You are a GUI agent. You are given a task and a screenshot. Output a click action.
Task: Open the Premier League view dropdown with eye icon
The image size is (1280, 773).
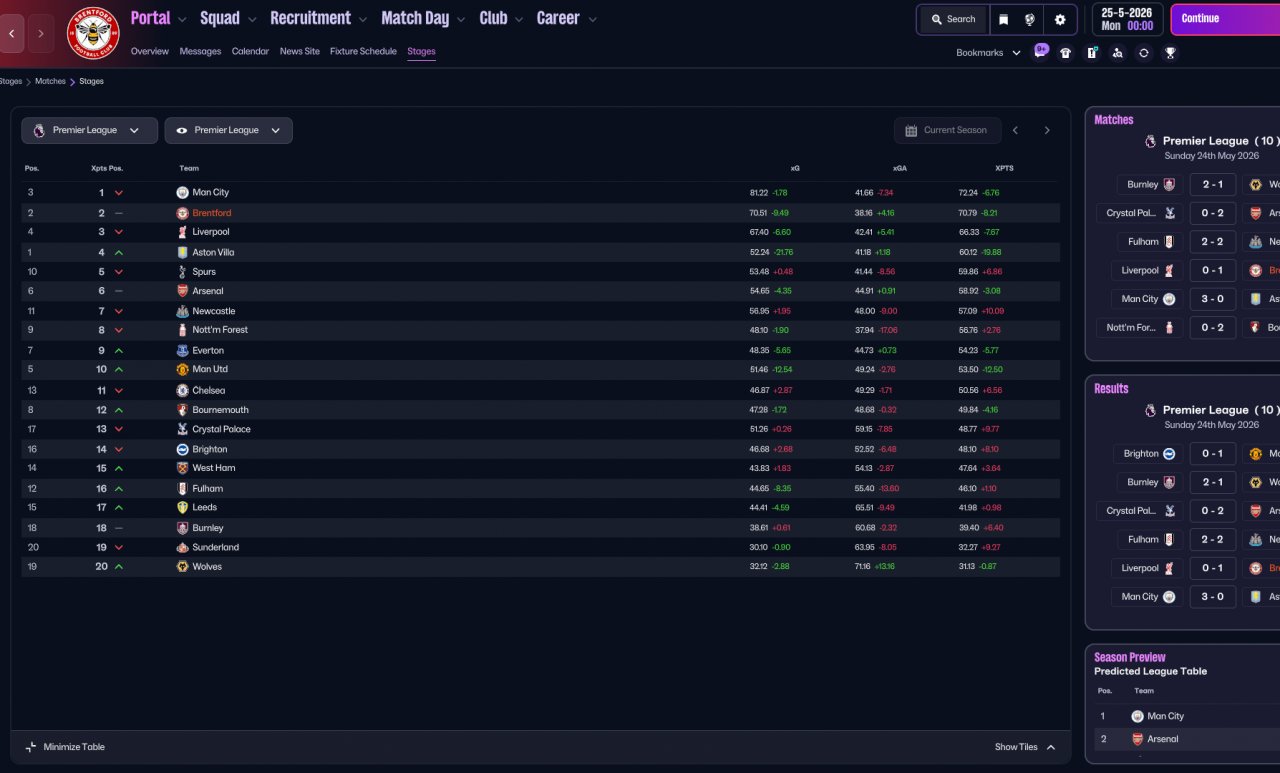tap(229, 130)
